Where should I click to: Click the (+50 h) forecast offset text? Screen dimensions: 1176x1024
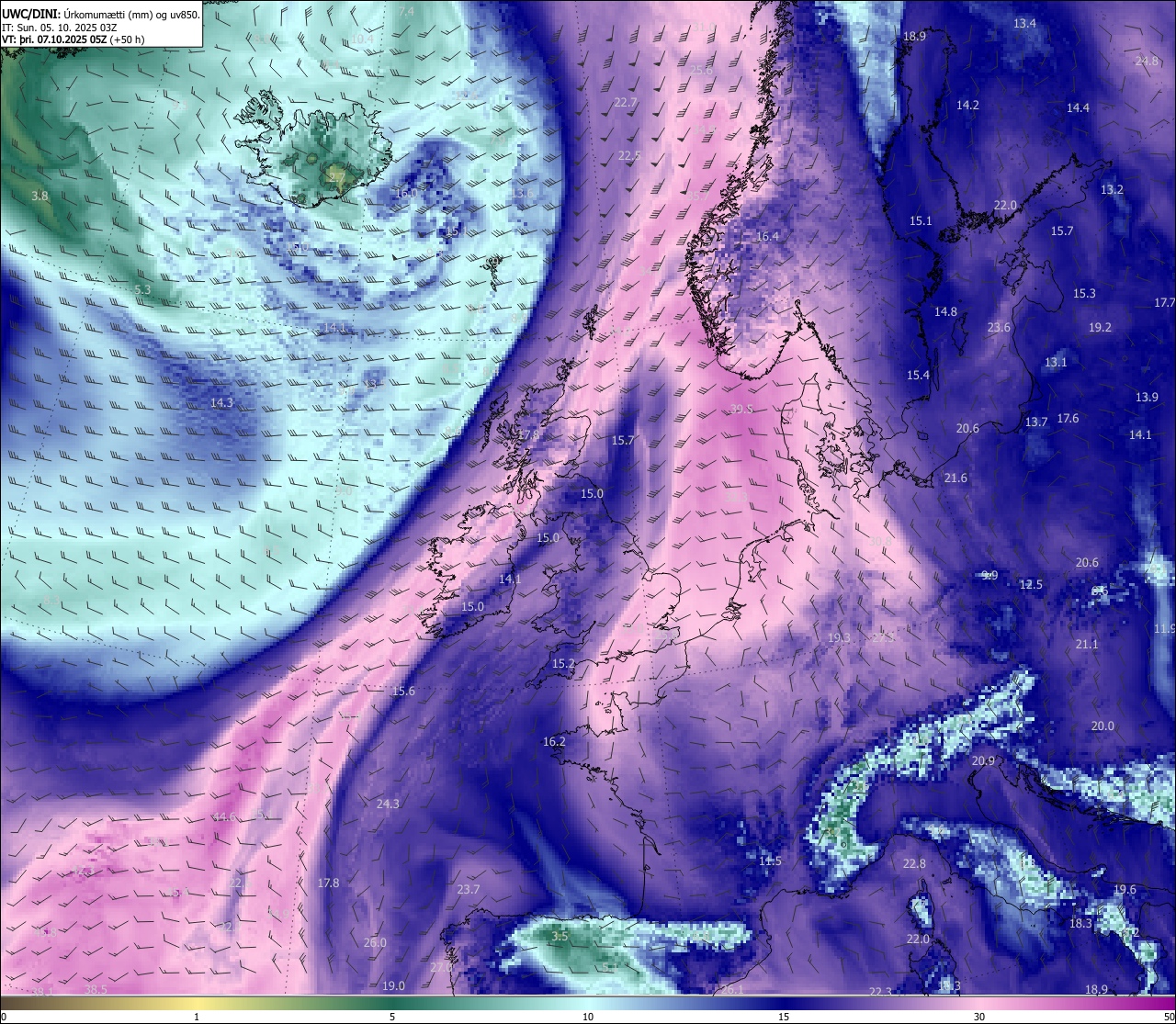(128, 39)
